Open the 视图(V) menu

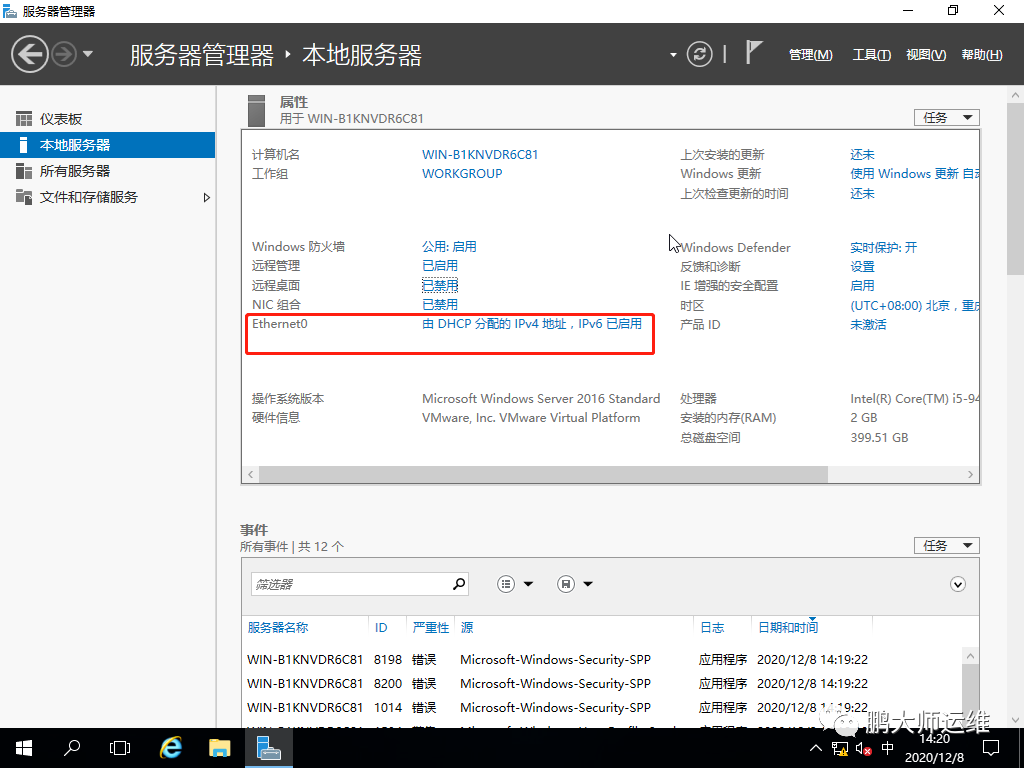point(926,55)
